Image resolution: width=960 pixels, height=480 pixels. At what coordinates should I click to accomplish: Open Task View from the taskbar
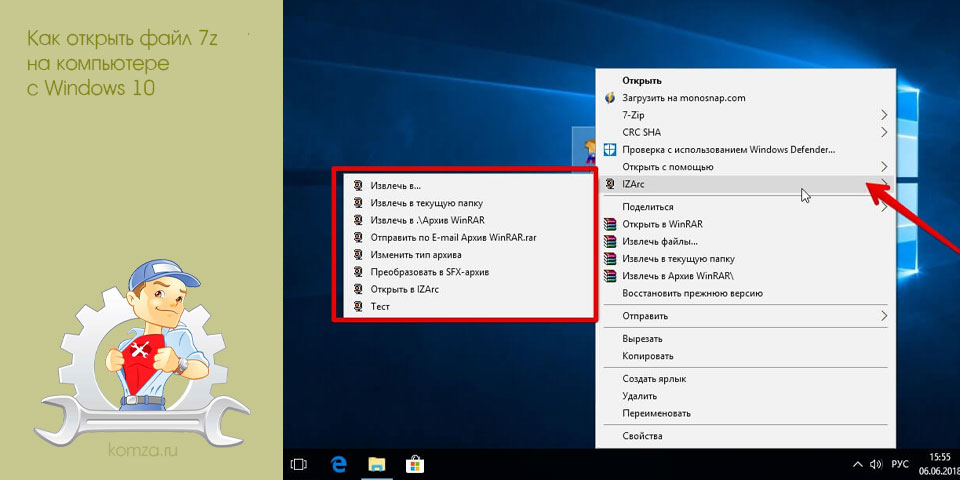coord(298,464)
